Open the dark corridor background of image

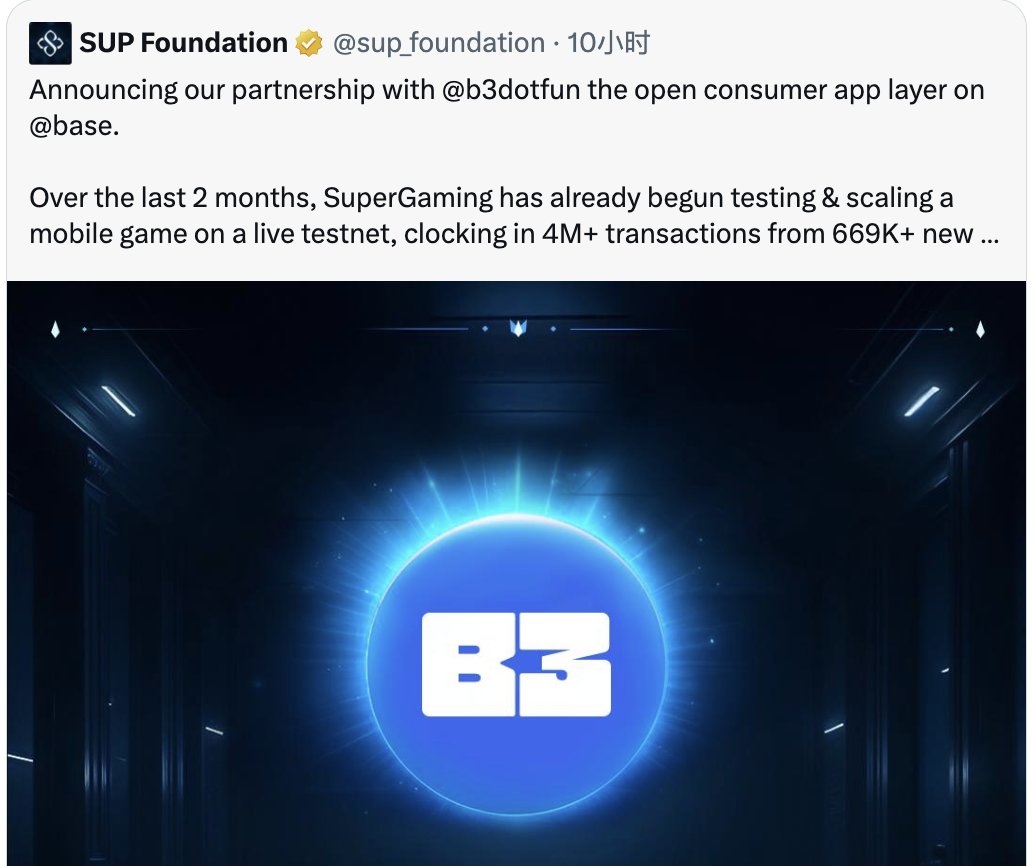coord(198,594)
